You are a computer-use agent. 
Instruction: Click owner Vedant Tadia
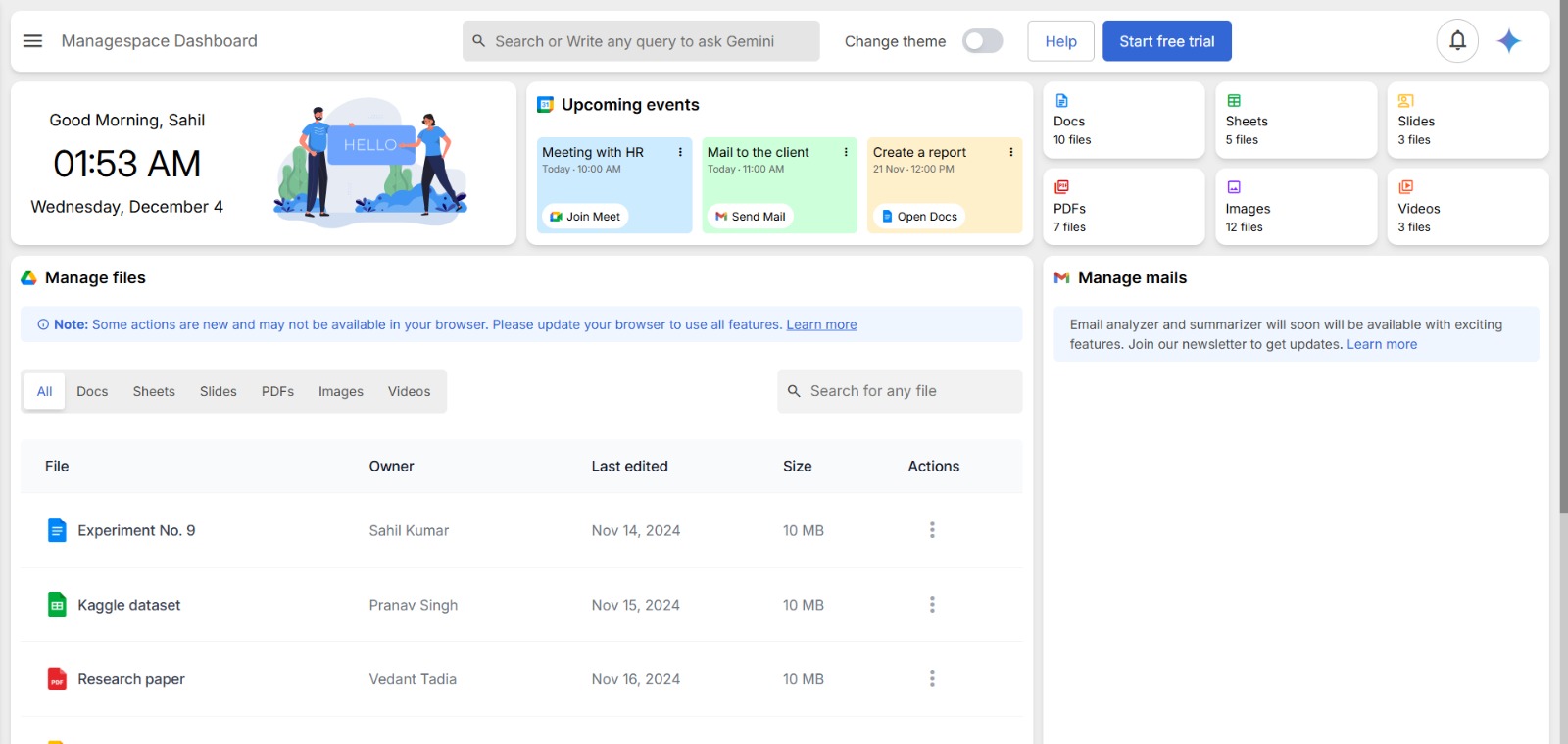[x=413, y=679]
